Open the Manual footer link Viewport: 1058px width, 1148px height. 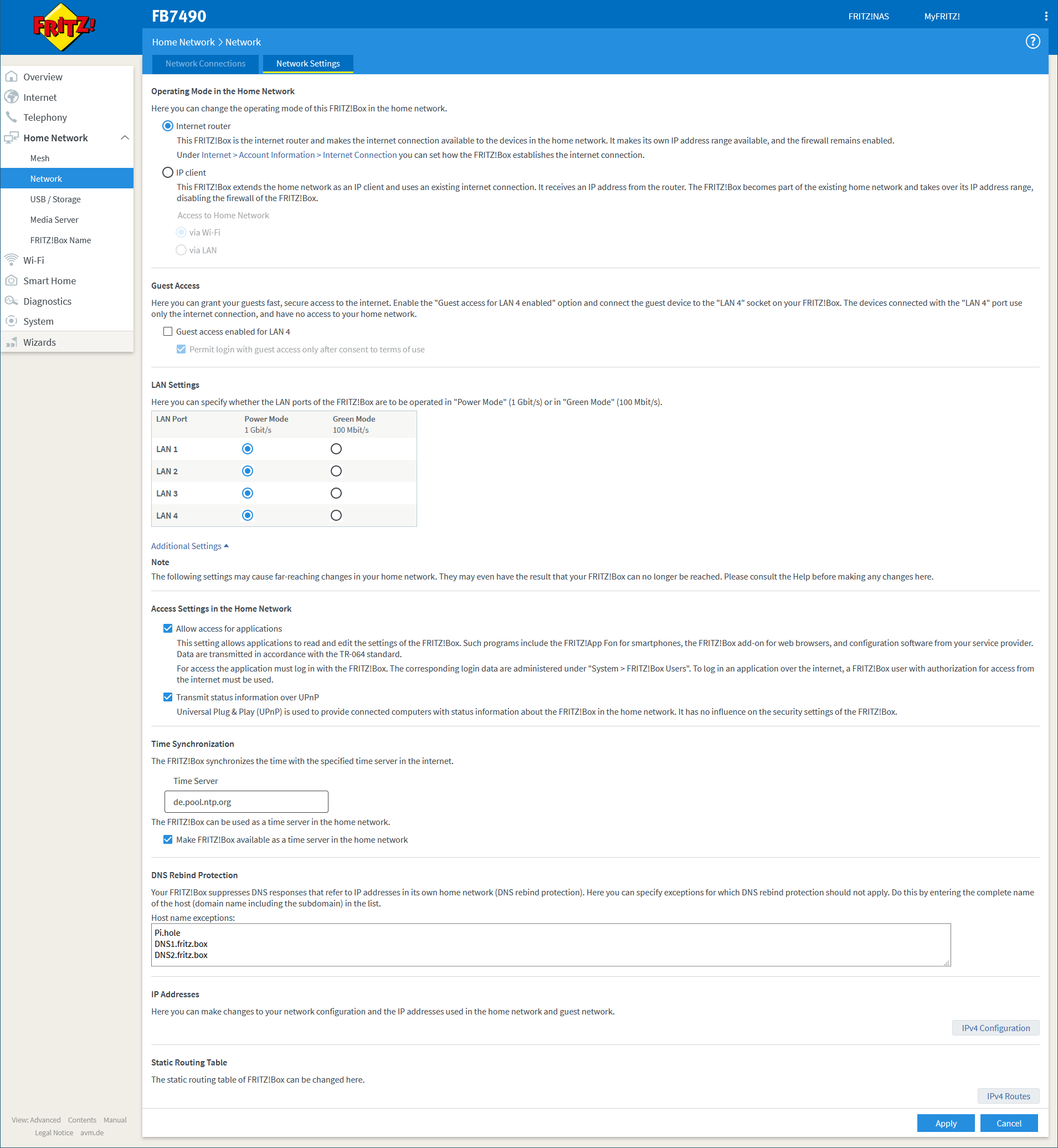point(115,1120)
